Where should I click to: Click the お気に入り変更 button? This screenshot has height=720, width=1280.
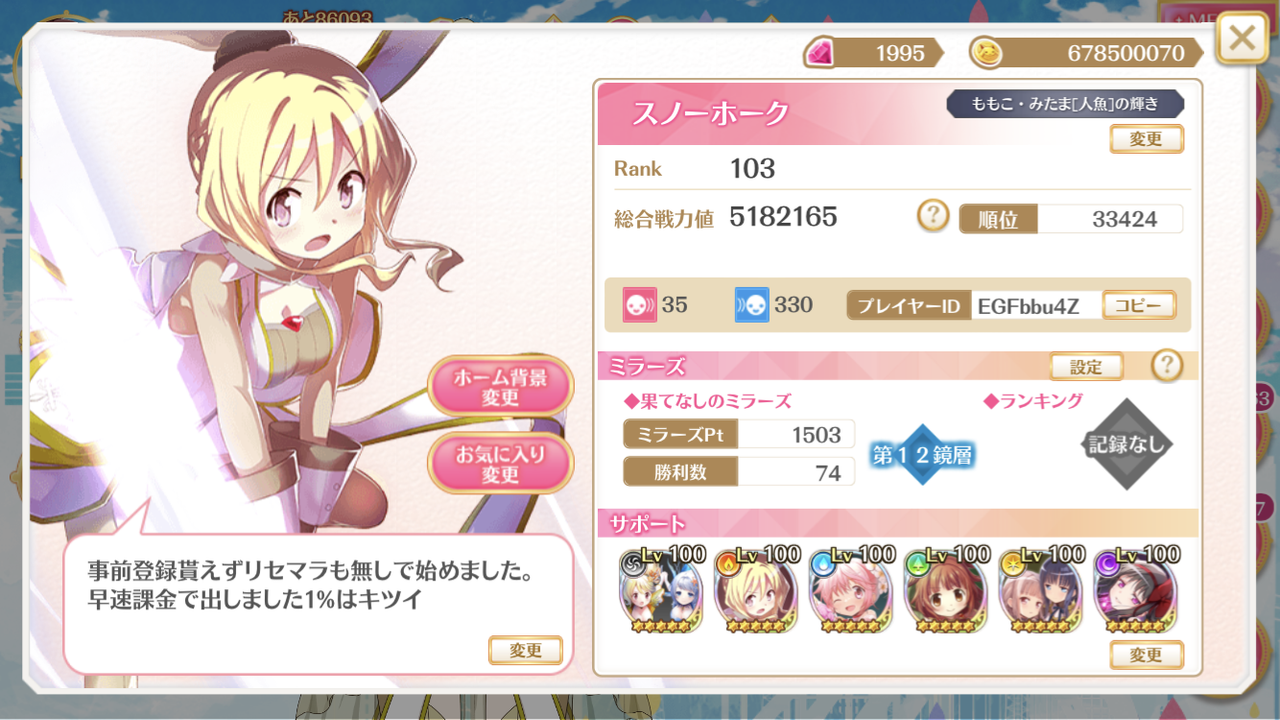500,465
